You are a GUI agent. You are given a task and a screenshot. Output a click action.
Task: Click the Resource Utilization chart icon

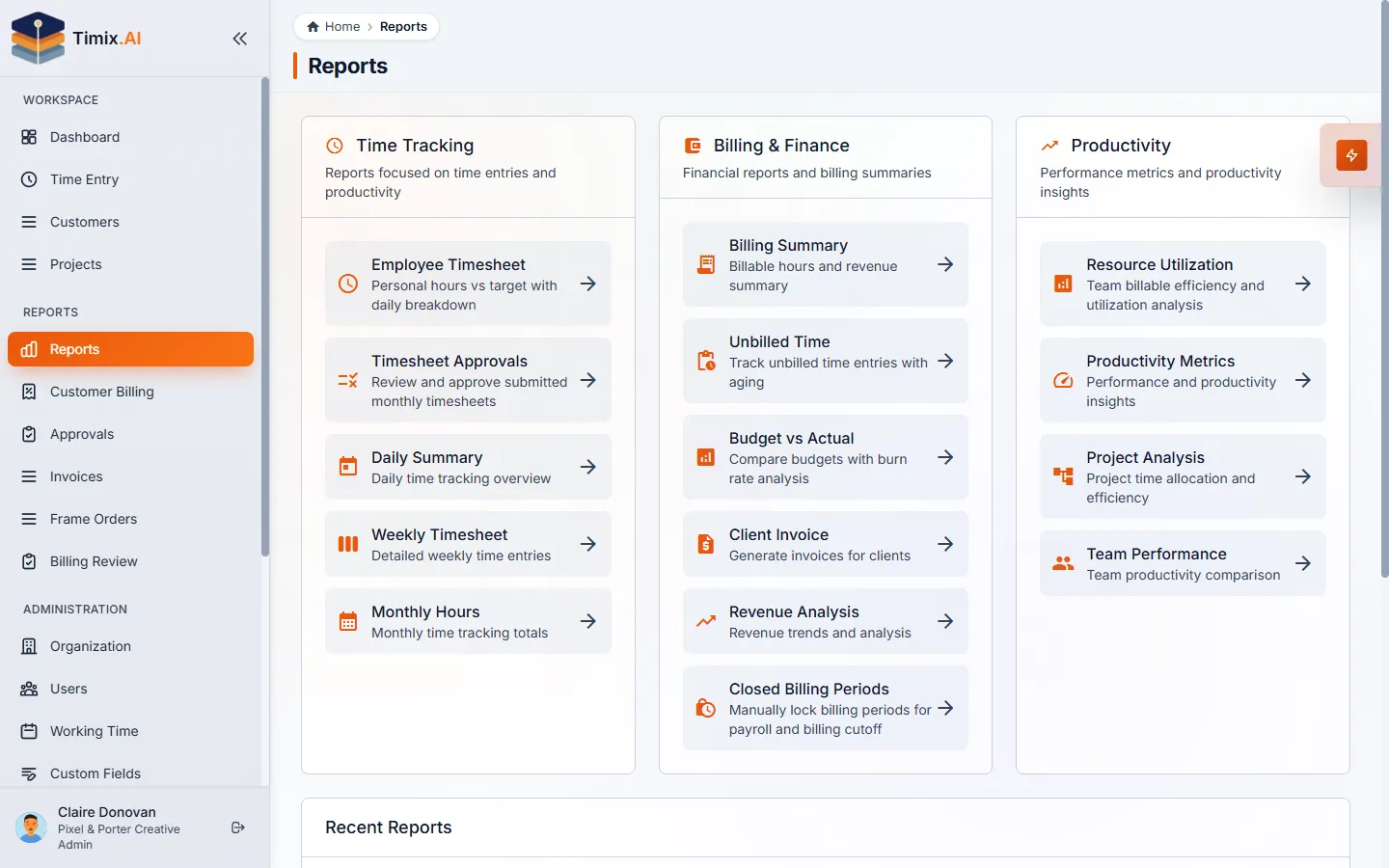tap(1063, 284)
